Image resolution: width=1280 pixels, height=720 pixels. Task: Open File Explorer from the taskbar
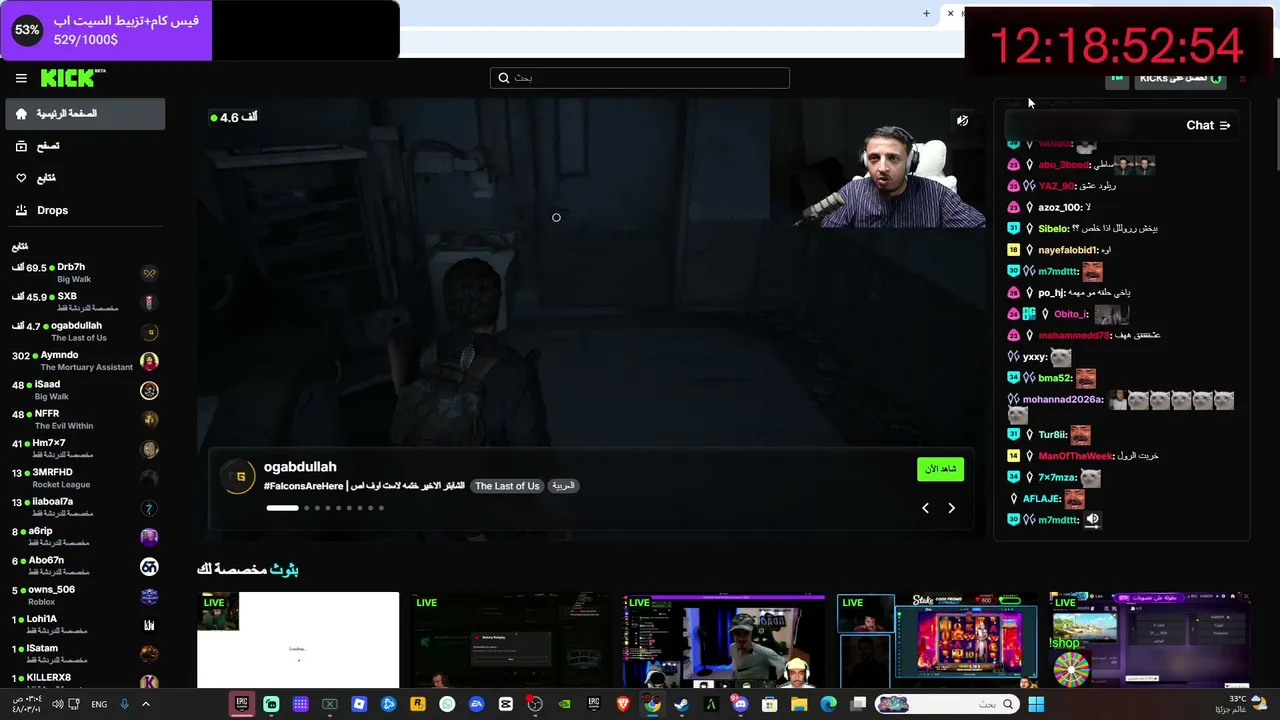tap(799, 704)
